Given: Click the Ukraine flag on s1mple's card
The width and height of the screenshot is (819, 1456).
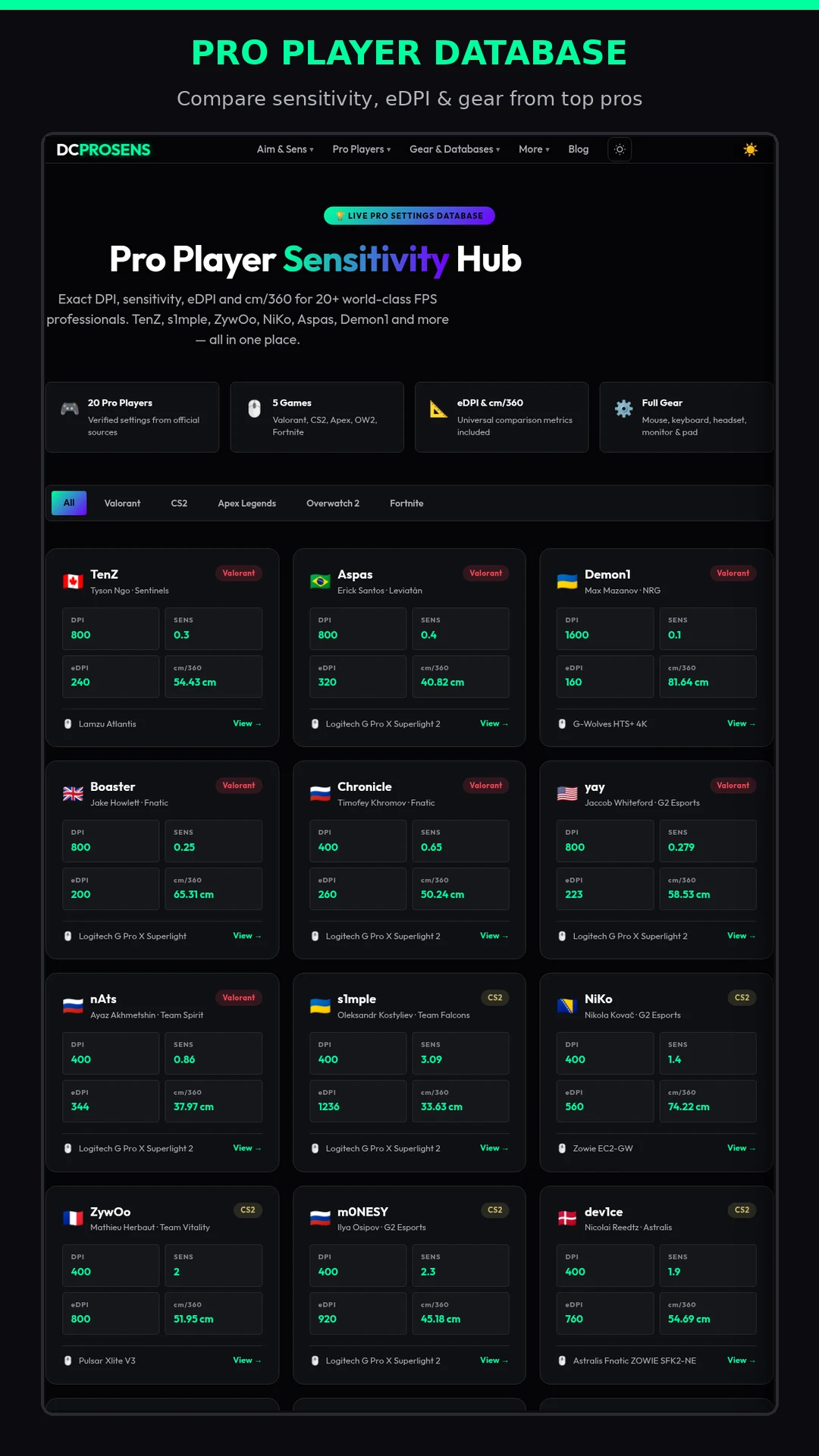Looking at the screenshot, I should click(320, 1006).
